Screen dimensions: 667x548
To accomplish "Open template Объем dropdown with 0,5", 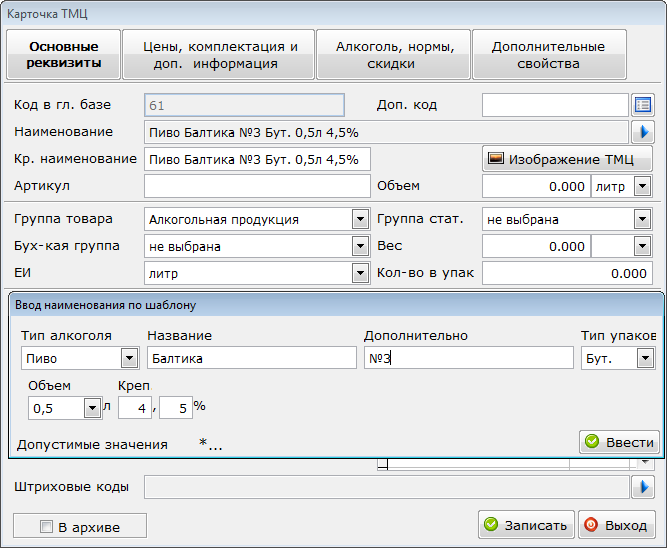I will [x=92, y=408].
